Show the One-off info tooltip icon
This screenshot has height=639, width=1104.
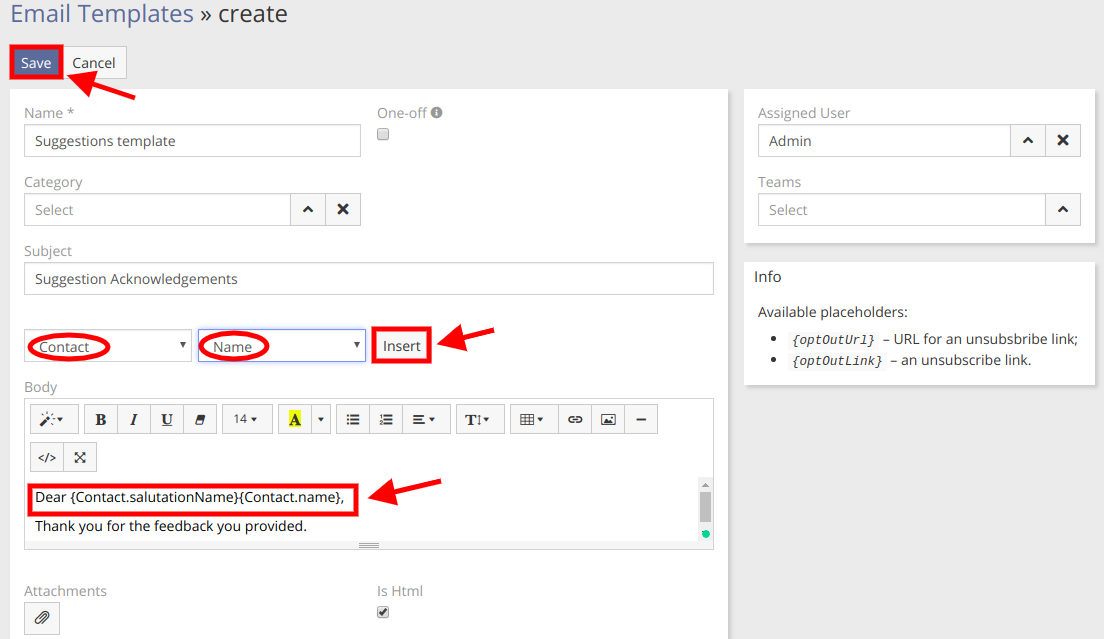click(x=437, y=113)
